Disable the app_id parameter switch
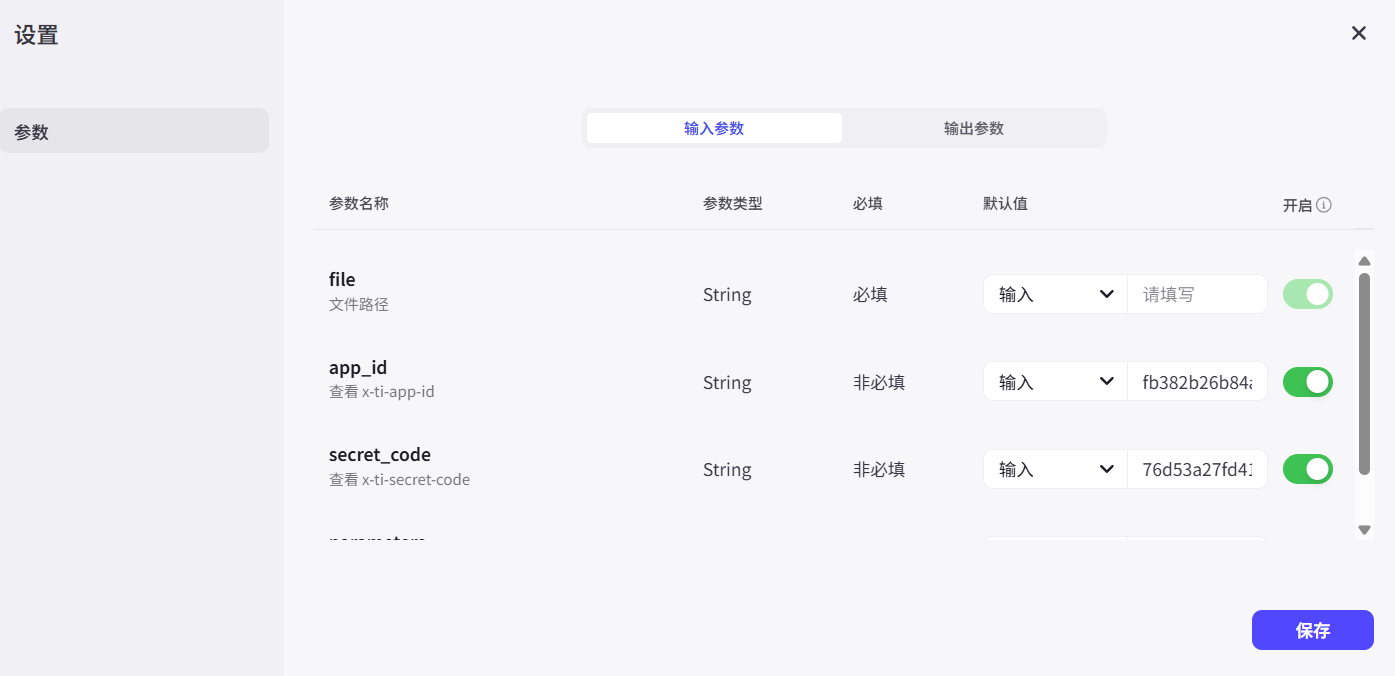This screenshot has height=676, width=1395. click(1307, 382)
